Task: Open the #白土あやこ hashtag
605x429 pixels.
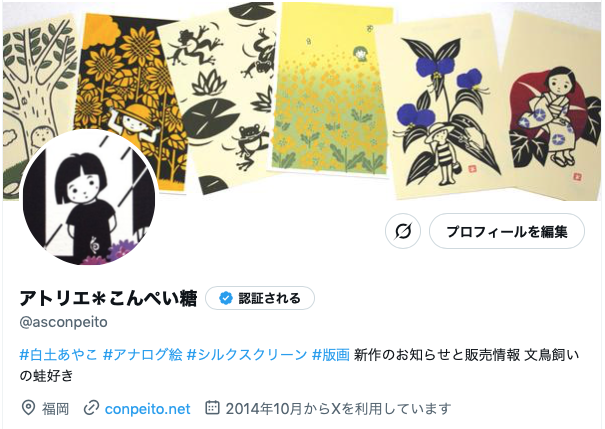Action: pos(59,355)
